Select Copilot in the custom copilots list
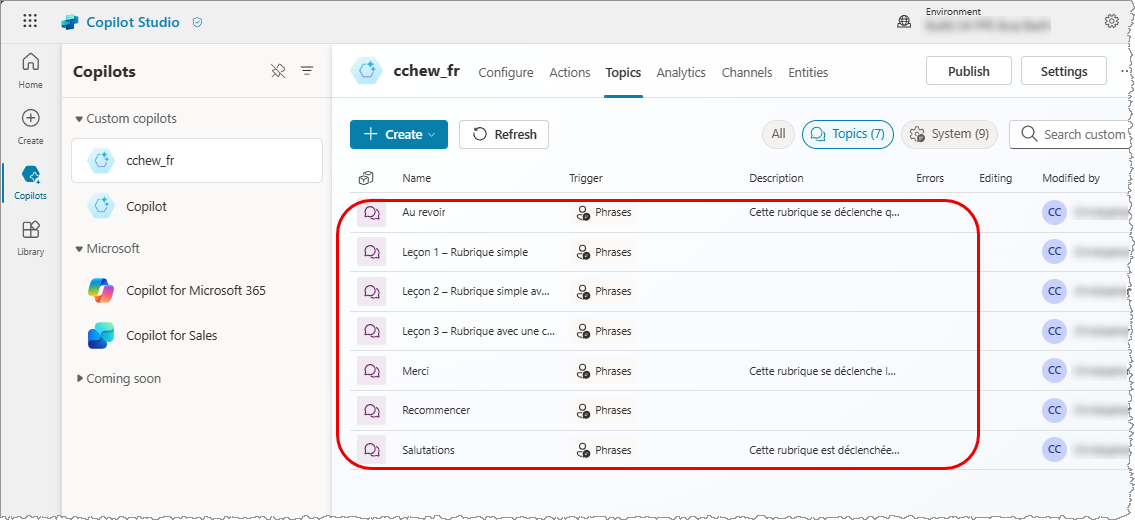 [197, 206]
